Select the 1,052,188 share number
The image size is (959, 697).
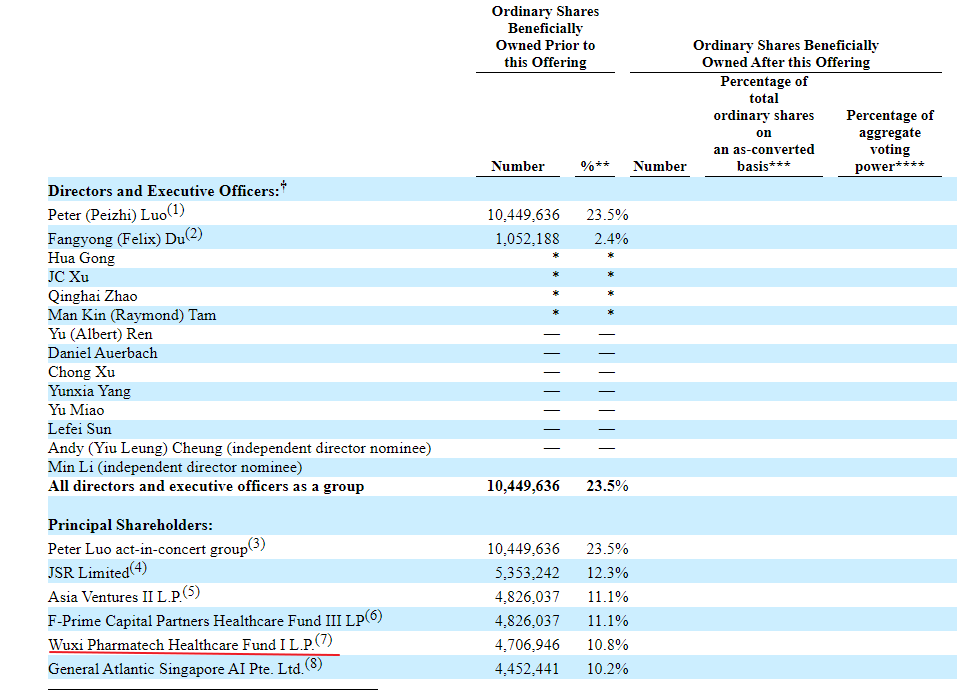[527, 239]
